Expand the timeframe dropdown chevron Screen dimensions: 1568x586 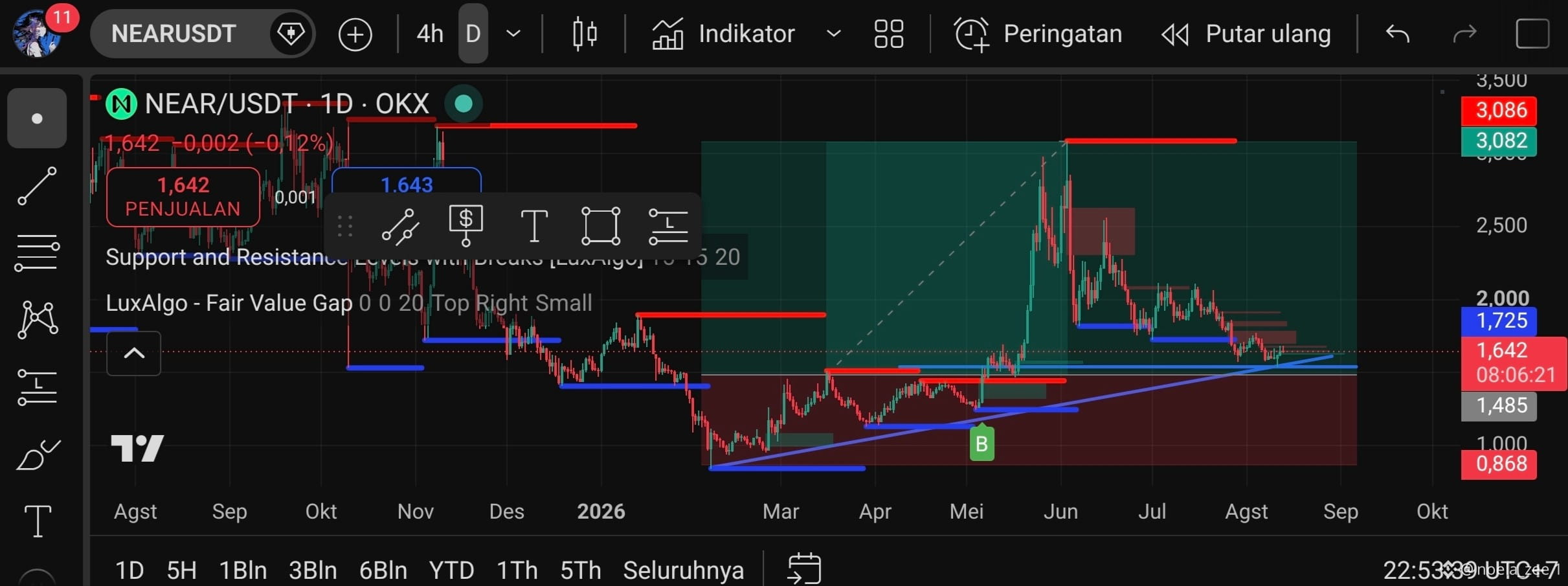tap(513, 34)
